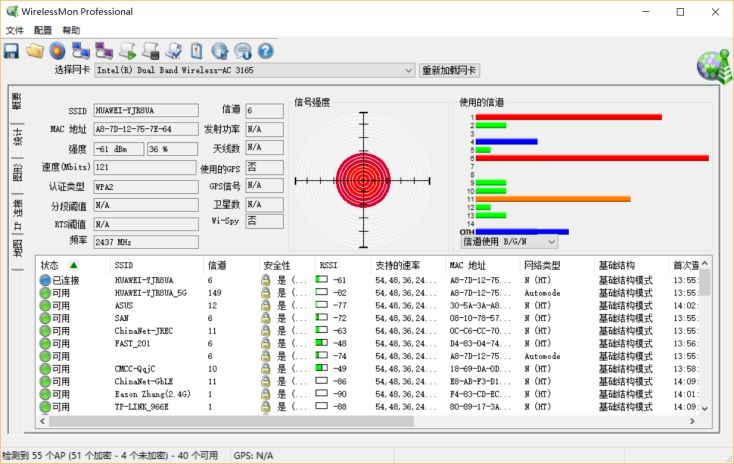Click the blue networked computers icon
The image size is (734, 464).
tap(81, 51)
